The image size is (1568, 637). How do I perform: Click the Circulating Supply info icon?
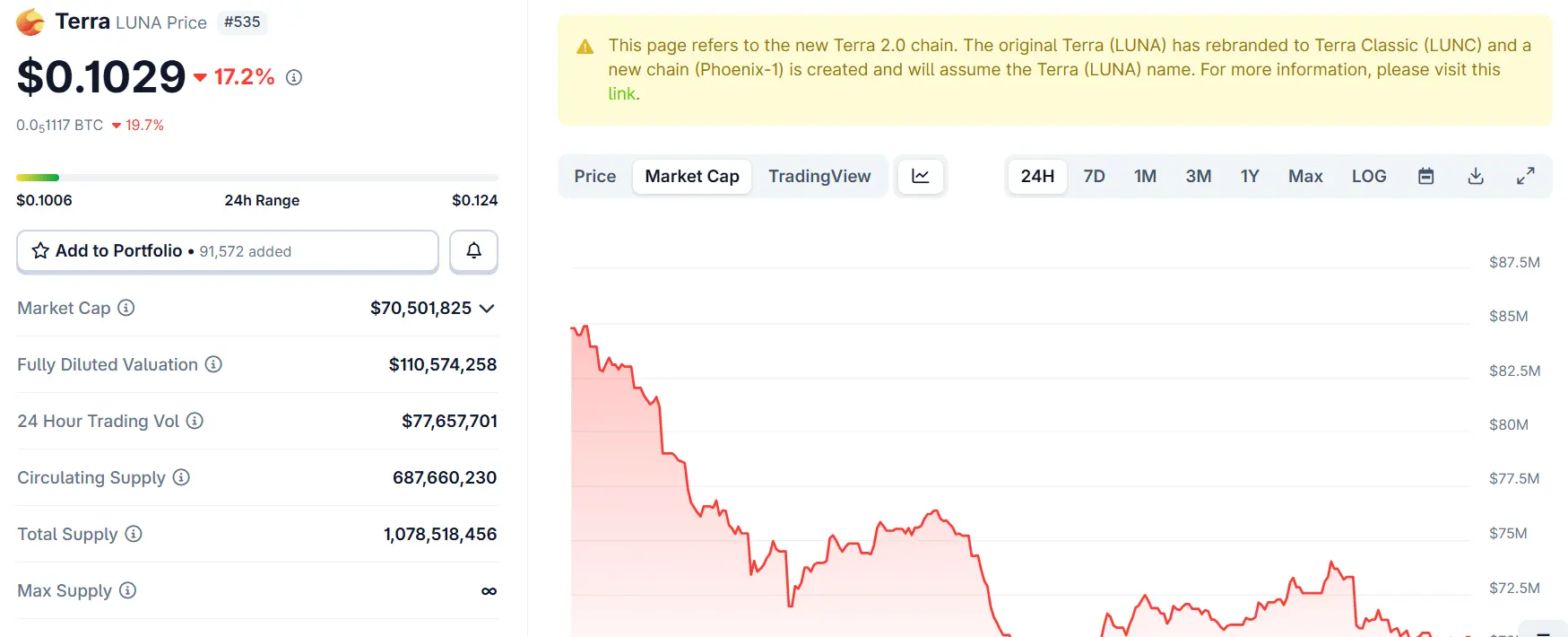pyautogui.click(x=181, y=477)
